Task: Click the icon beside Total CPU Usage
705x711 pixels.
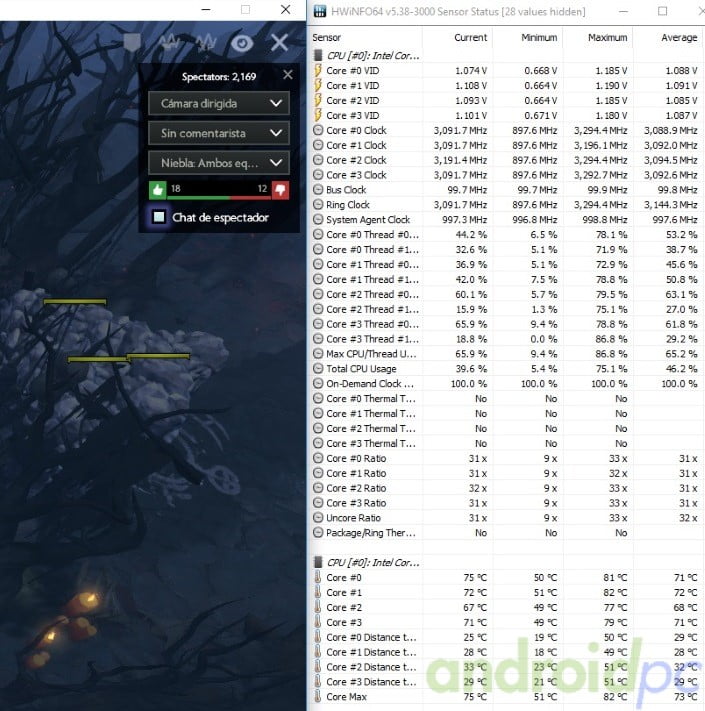Action: pyautogui.click(x=318, y=369)
